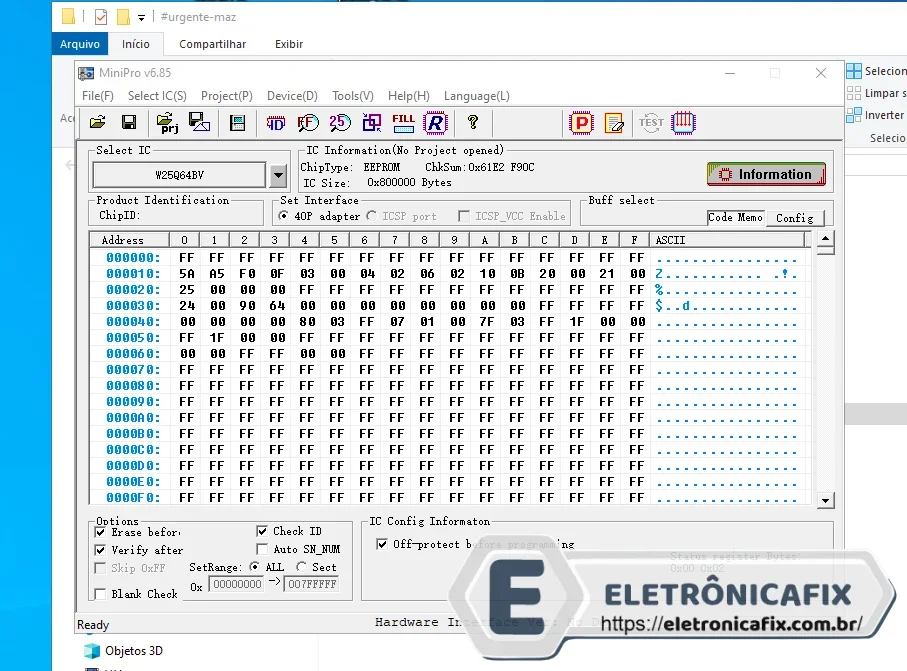Click the hex view scroll down arrow
Image resolution: width=907 pixels, height=671 pixels.
pos(825,501)
